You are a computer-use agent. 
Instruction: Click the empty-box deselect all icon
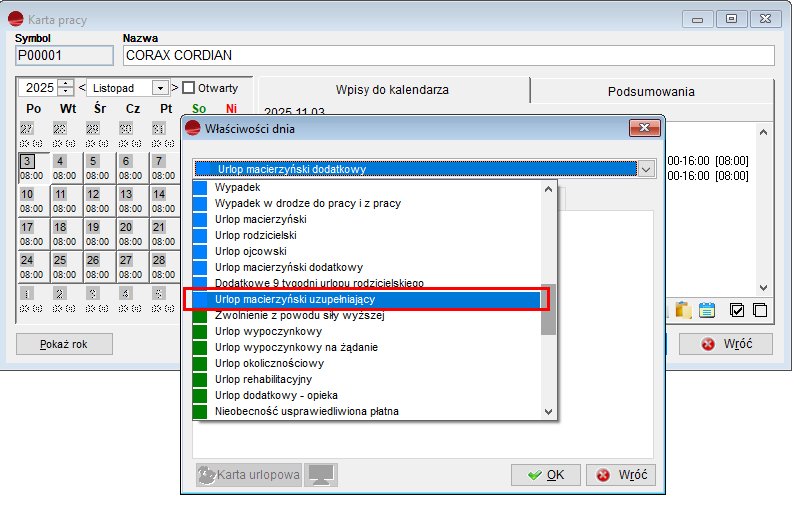tap(760, 310)
